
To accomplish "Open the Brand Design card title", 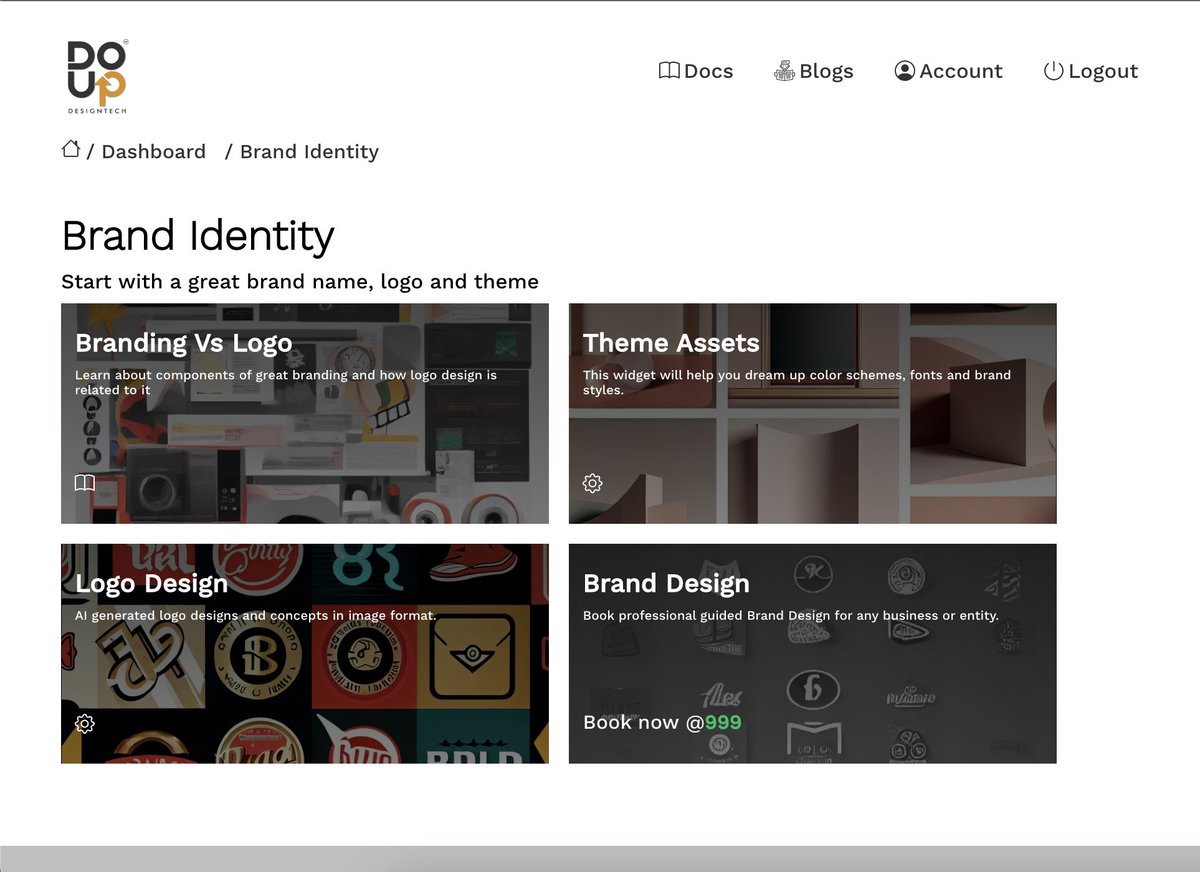I will [666, 584].
